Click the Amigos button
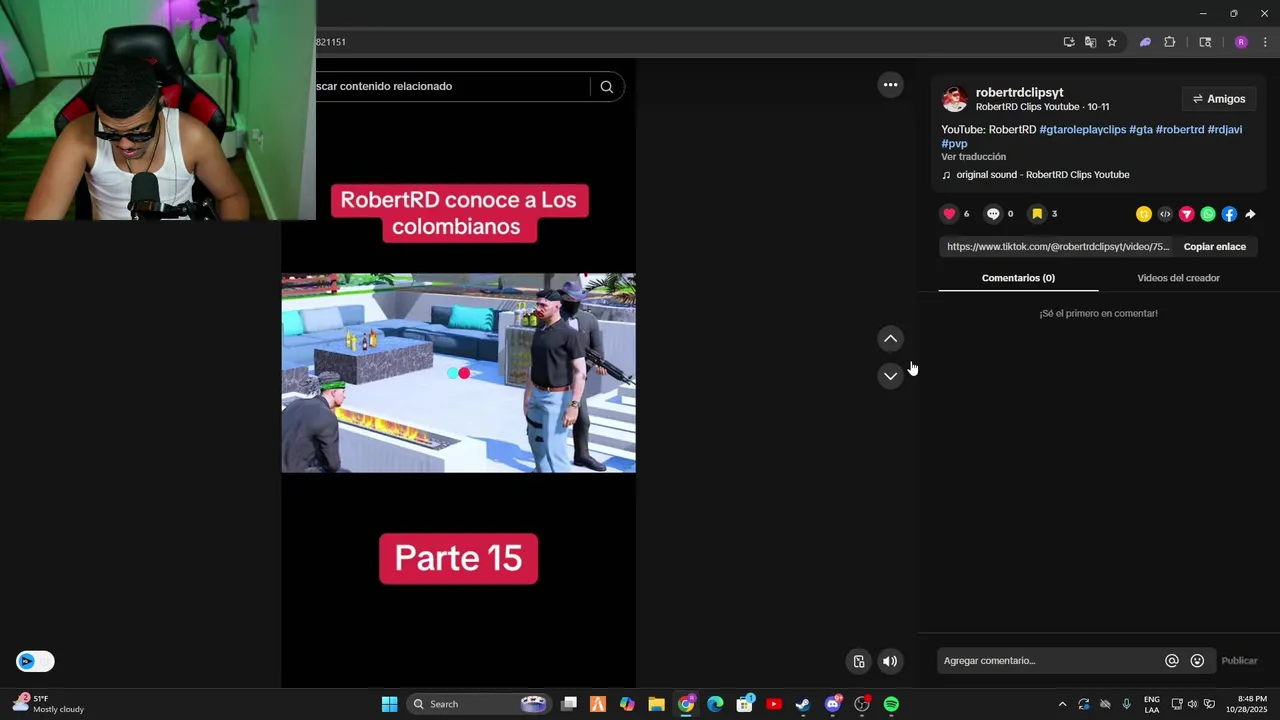 pos(1219,99)
